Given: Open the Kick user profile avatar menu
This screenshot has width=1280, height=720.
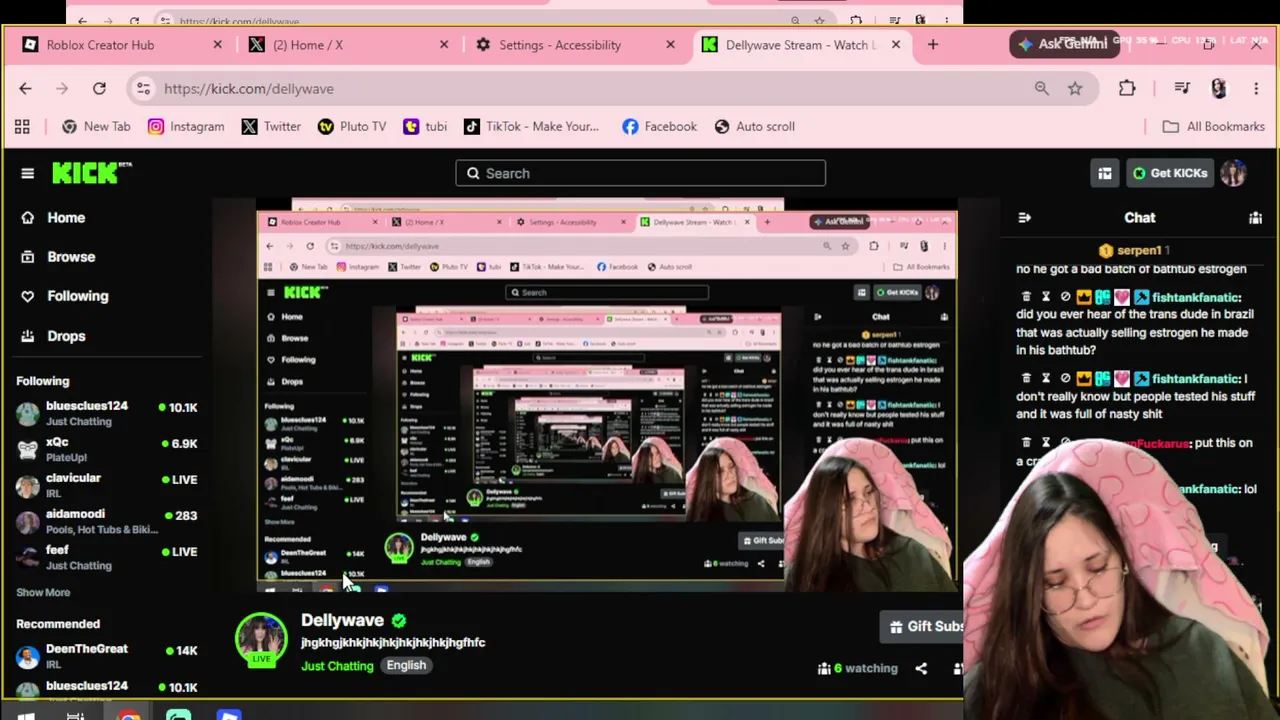Looking at the screenshot, I should coord(1233,173).
